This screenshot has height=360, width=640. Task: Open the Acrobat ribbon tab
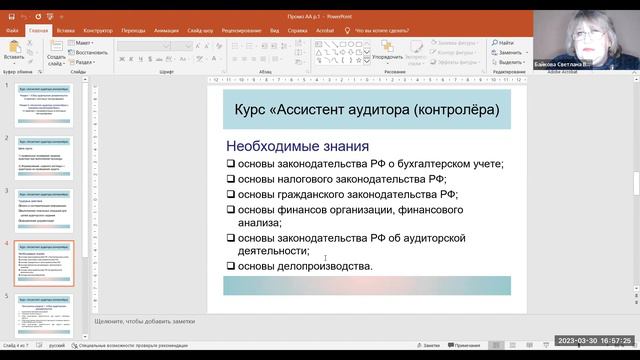coord(325,31)
